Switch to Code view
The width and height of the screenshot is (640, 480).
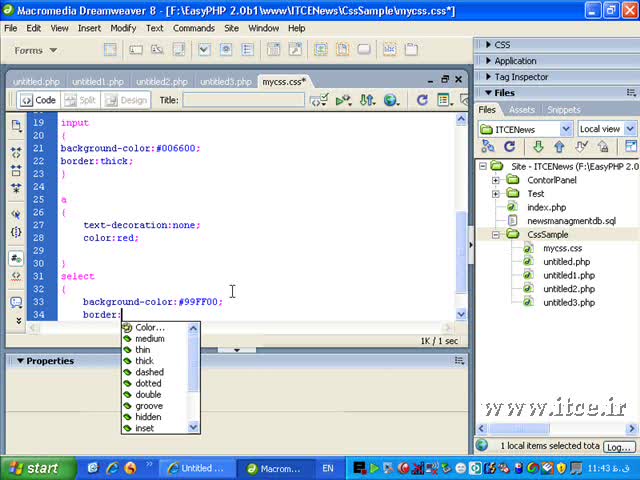coord(38,100)
